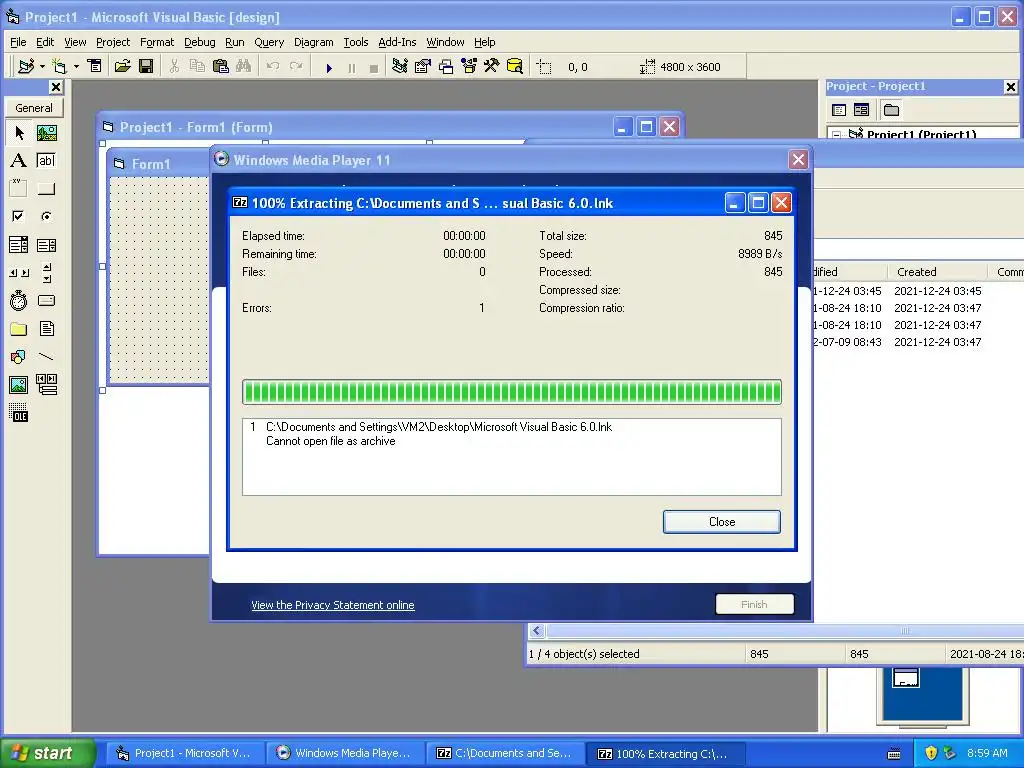The height and width of the screenshot is (768, 1024).
Task: Click the Add Standard EXE Project toolbar icon
Action: point(26,67)
